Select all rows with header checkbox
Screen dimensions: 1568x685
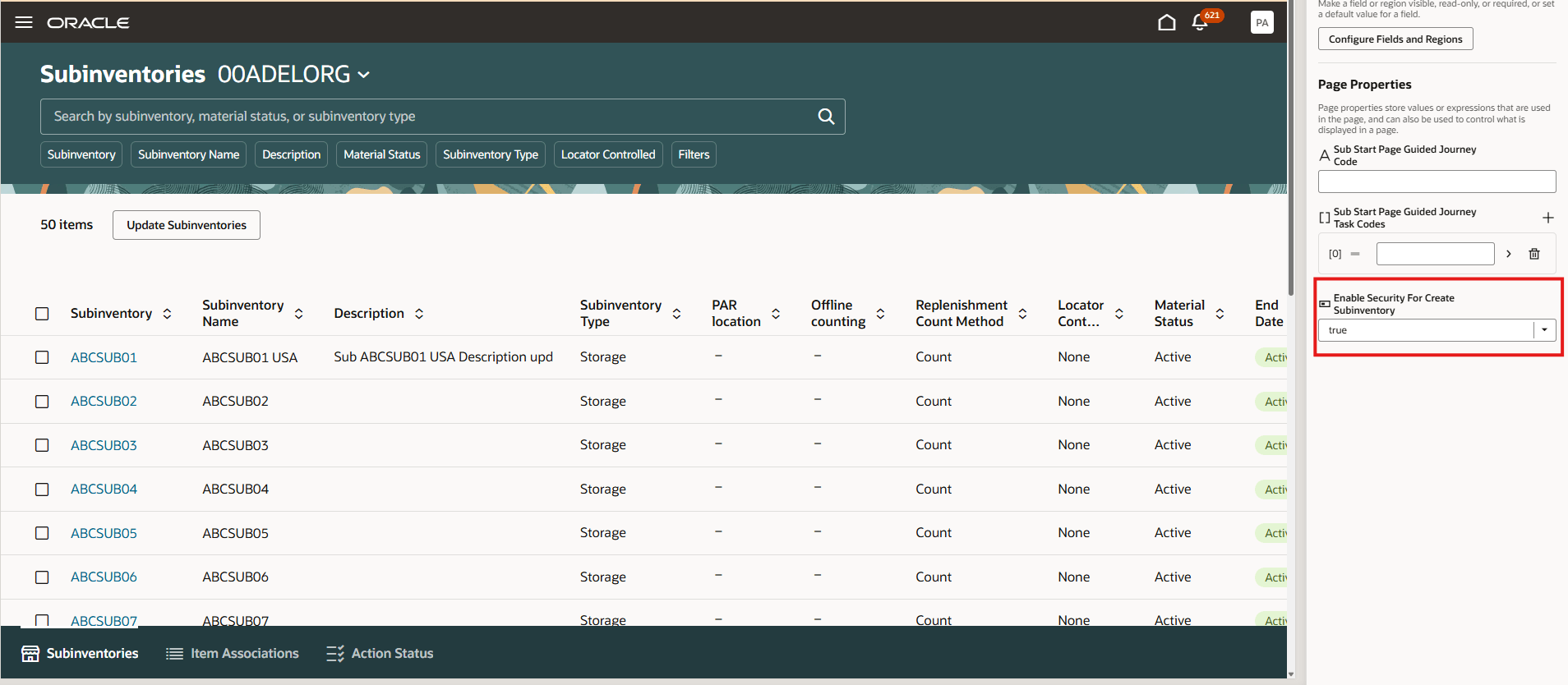coord(42,314)
